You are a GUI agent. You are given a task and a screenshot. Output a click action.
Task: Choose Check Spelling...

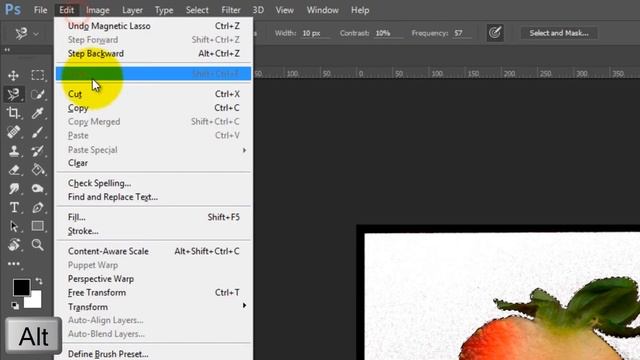pyautogui.click(x=153, y=183)
